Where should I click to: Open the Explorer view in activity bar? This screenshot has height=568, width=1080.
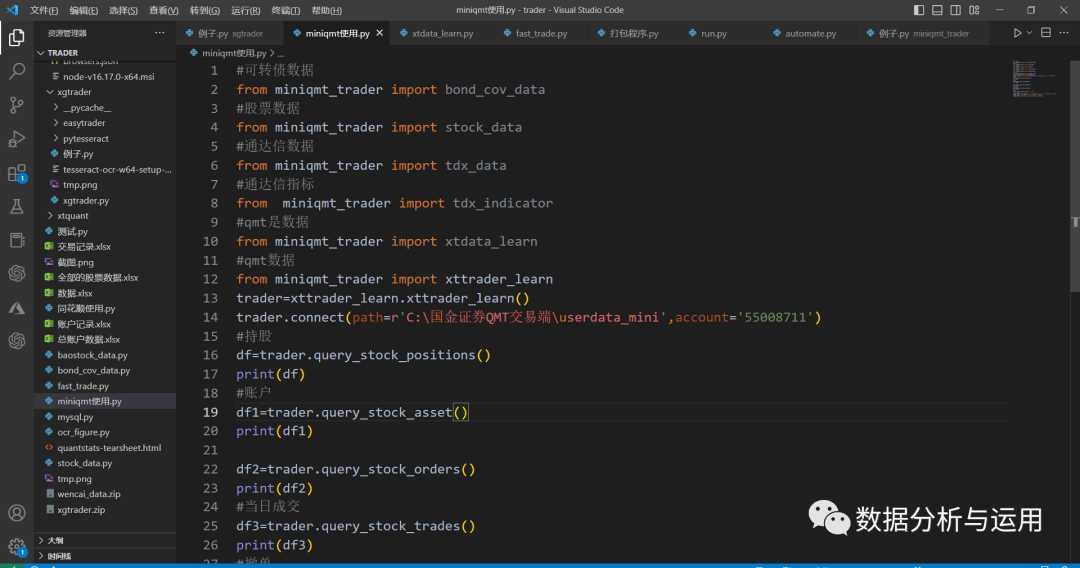[17, 37]
